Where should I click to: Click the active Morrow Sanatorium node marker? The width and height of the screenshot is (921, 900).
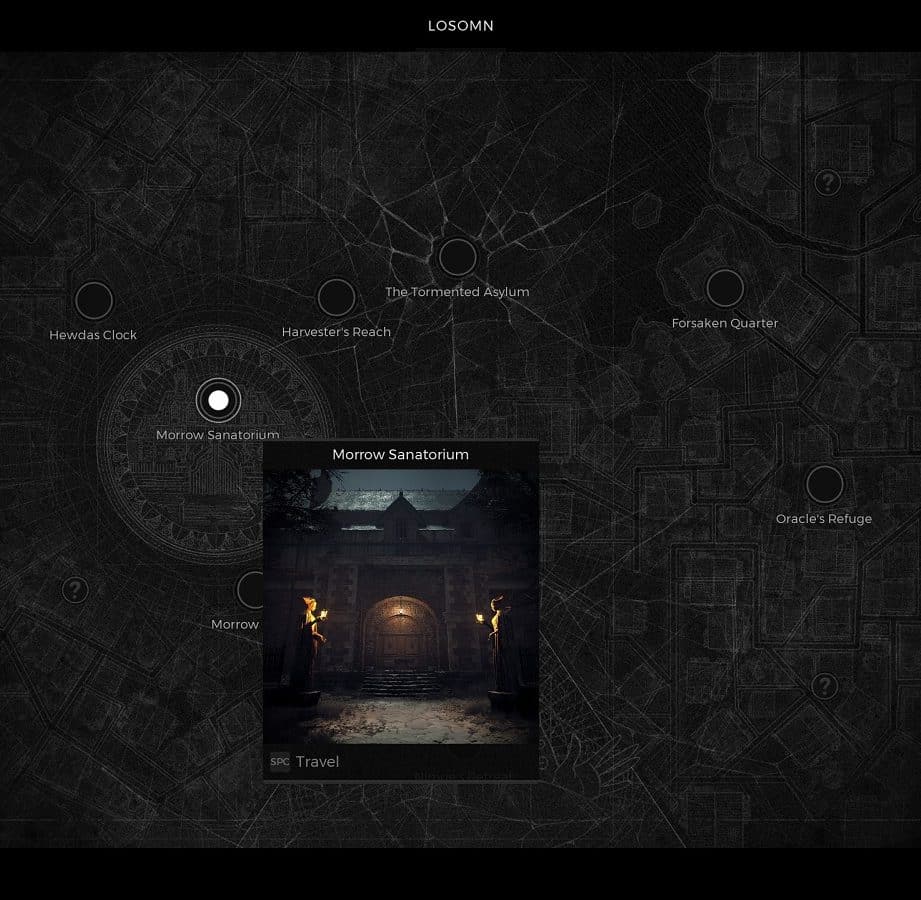(219, 401)
